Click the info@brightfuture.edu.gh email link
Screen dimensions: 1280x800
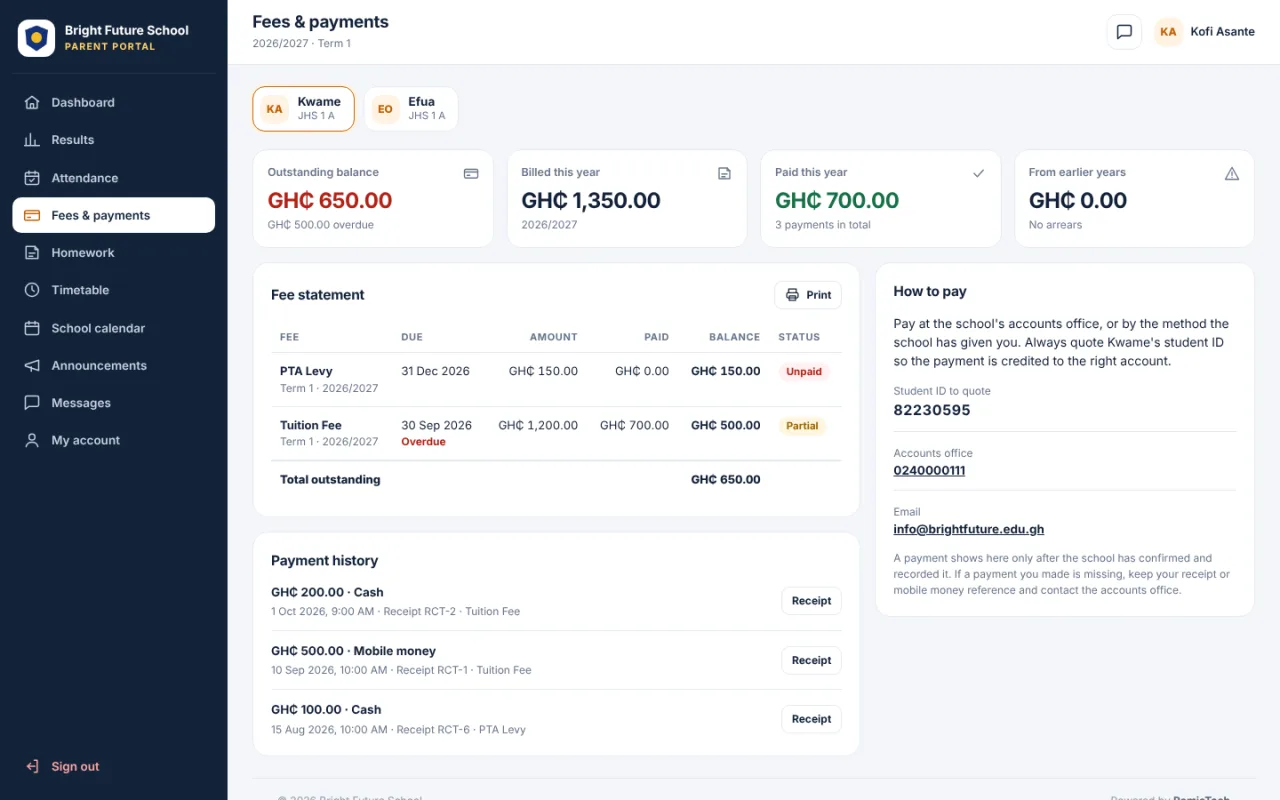968,530
